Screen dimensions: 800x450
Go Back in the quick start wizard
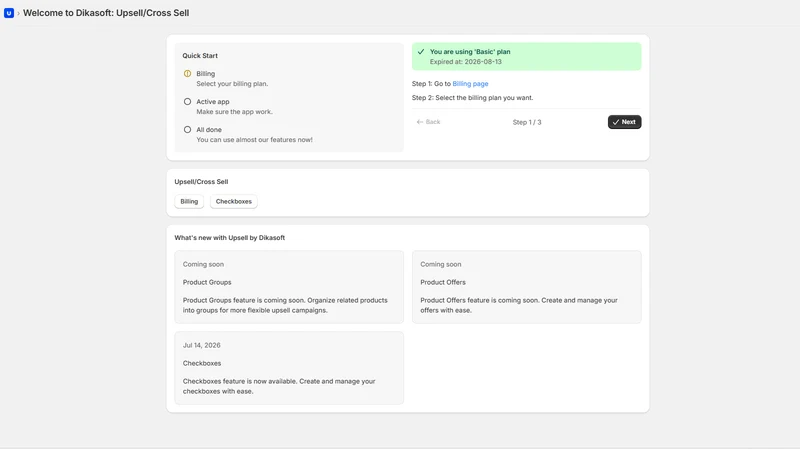pos(429,122)
